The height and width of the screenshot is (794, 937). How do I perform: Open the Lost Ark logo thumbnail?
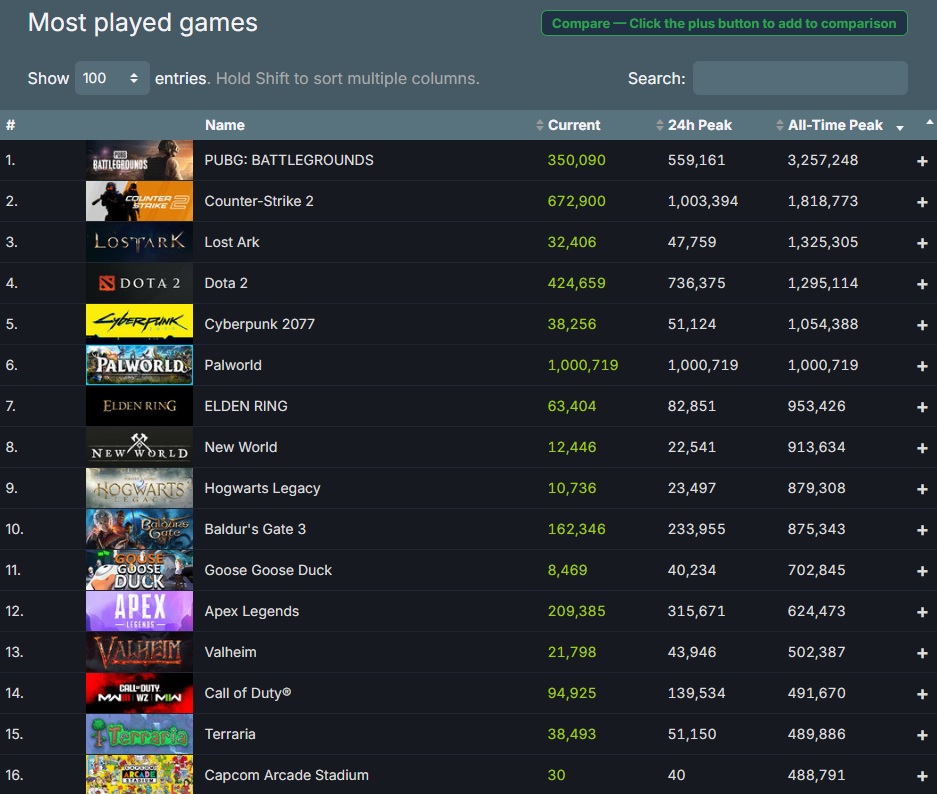tap(139, 242)
